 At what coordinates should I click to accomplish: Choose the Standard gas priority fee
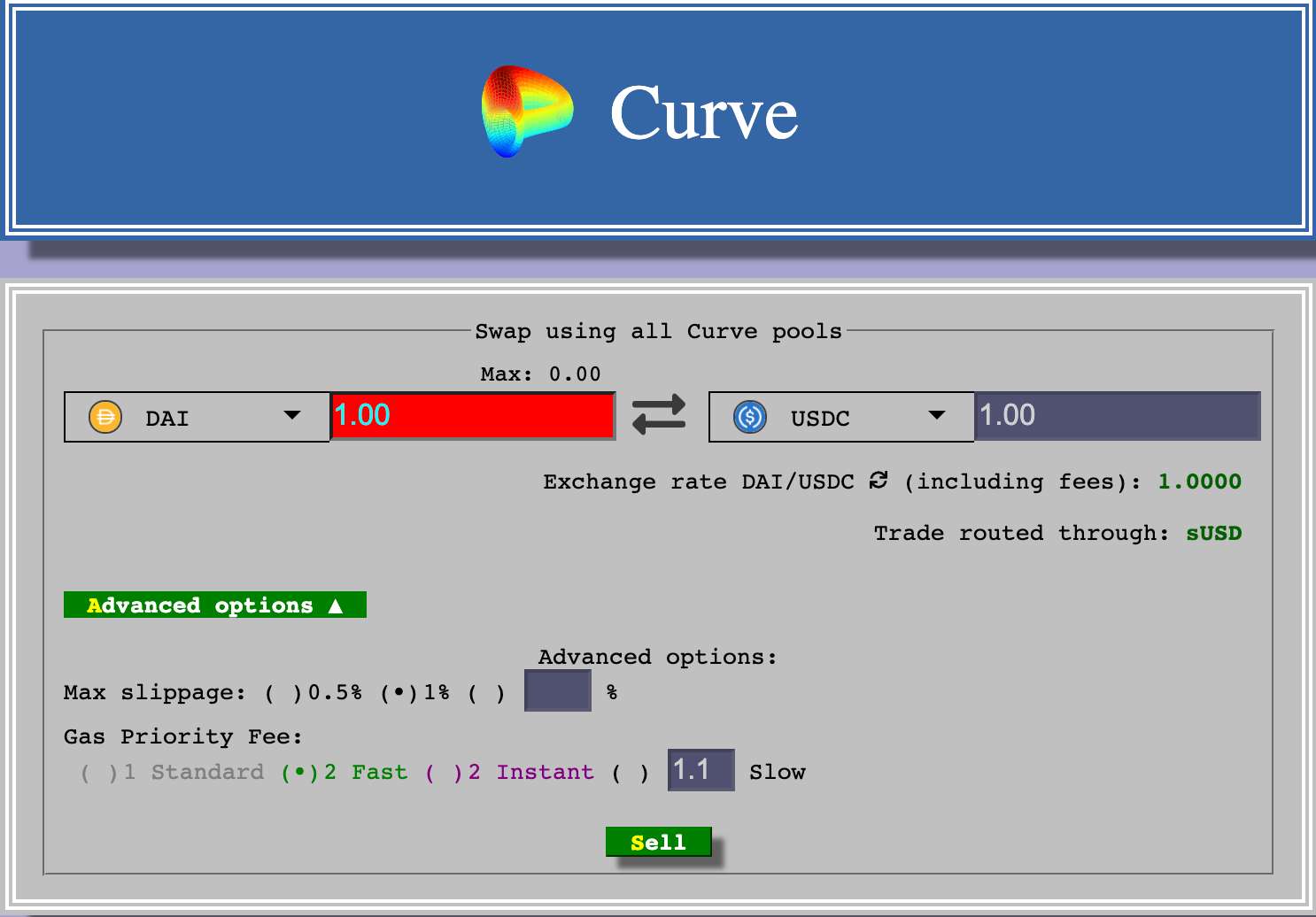(x=99, y=772)
